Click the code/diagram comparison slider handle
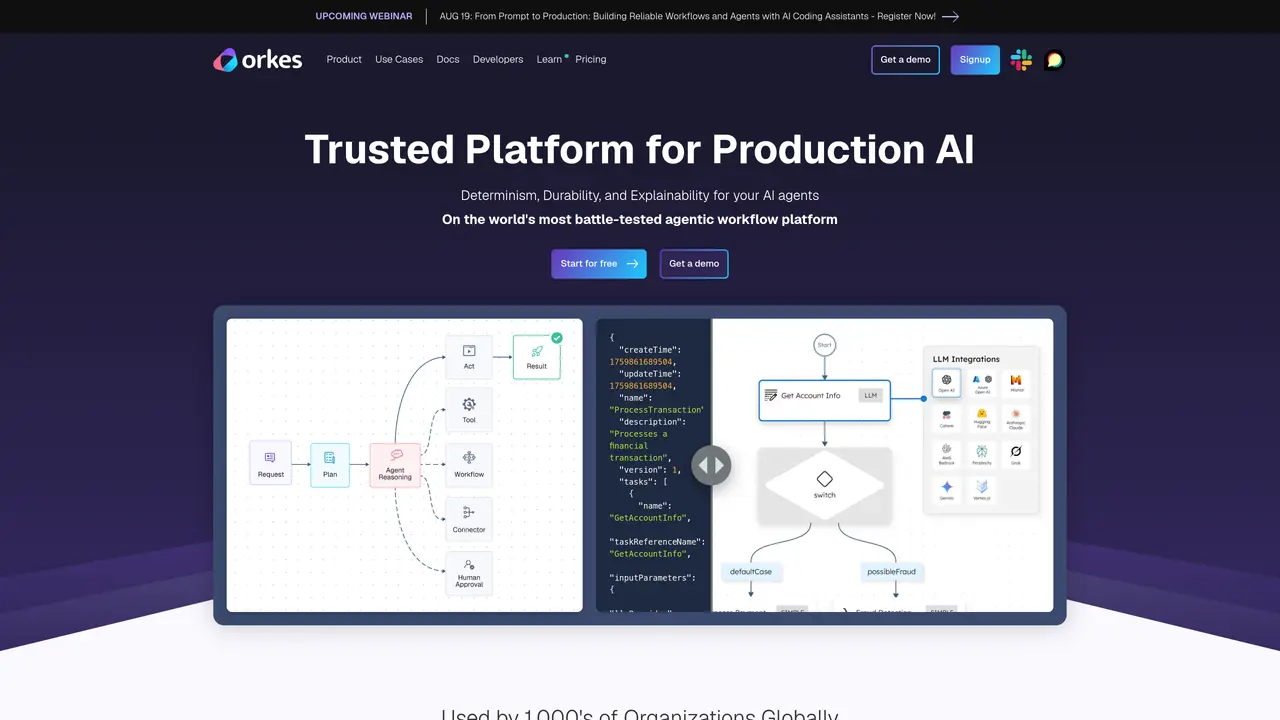Screen dimensions: 1280x720 click(x=711, y=465)
